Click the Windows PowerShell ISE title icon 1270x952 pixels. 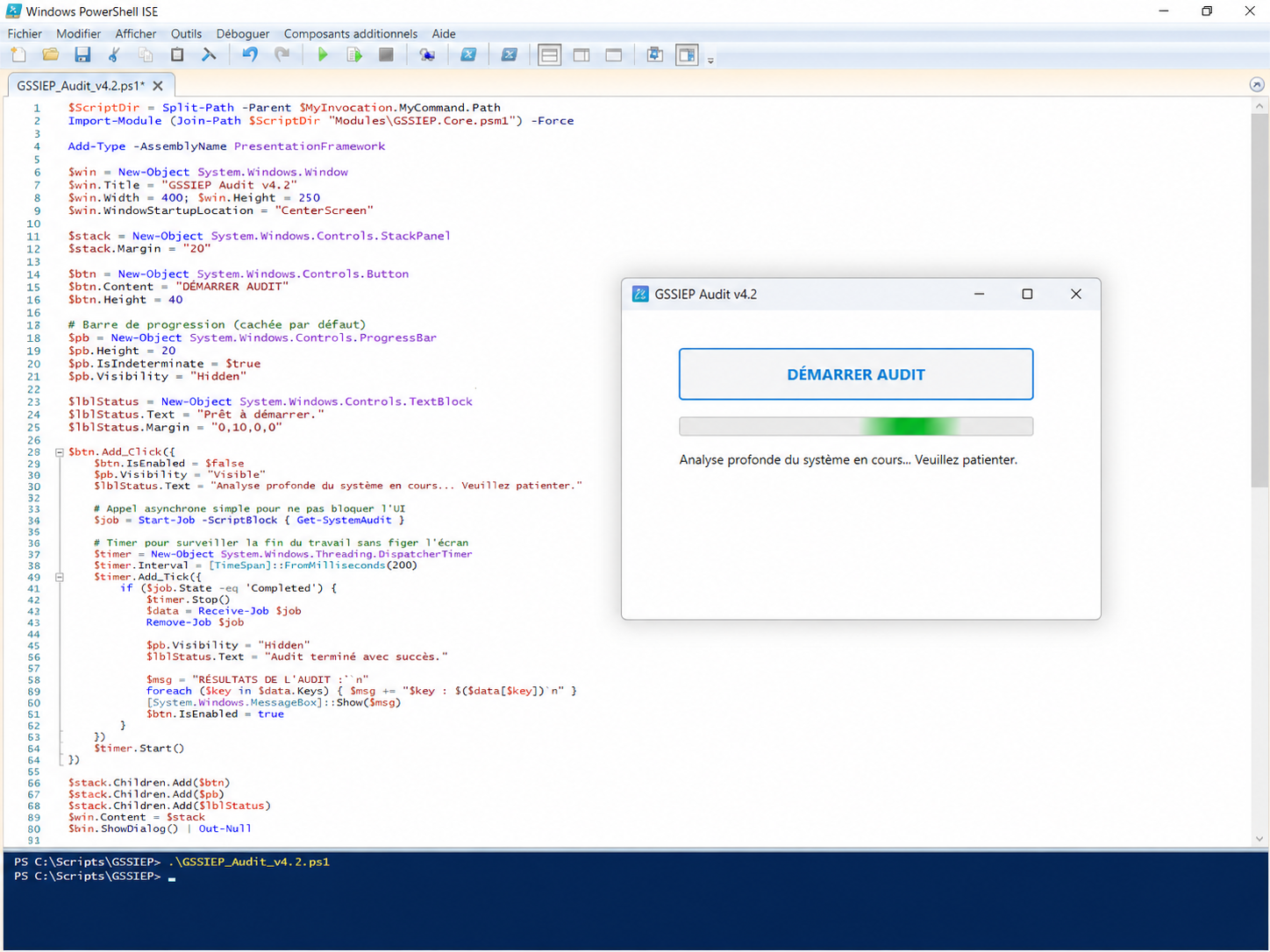[x=13, y=11]
